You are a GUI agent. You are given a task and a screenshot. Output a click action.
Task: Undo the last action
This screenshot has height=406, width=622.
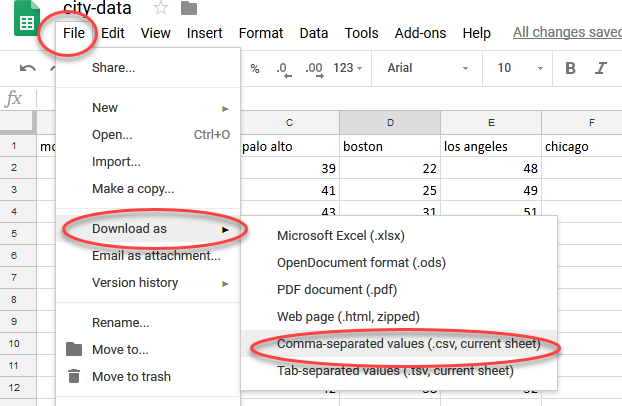[x=27, y=68]
